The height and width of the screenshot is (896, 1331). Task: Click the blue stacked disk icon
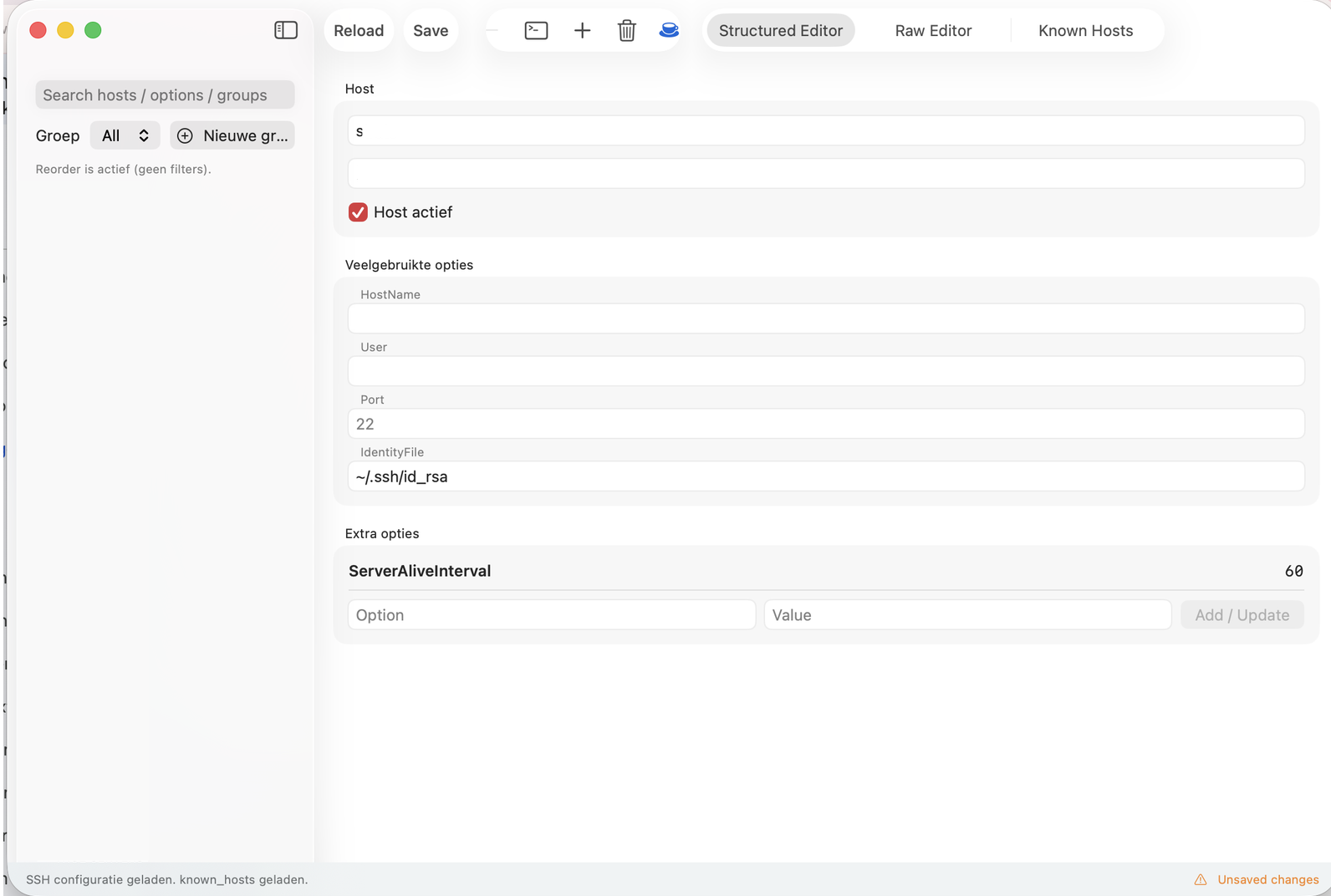[x=669, y=31]
